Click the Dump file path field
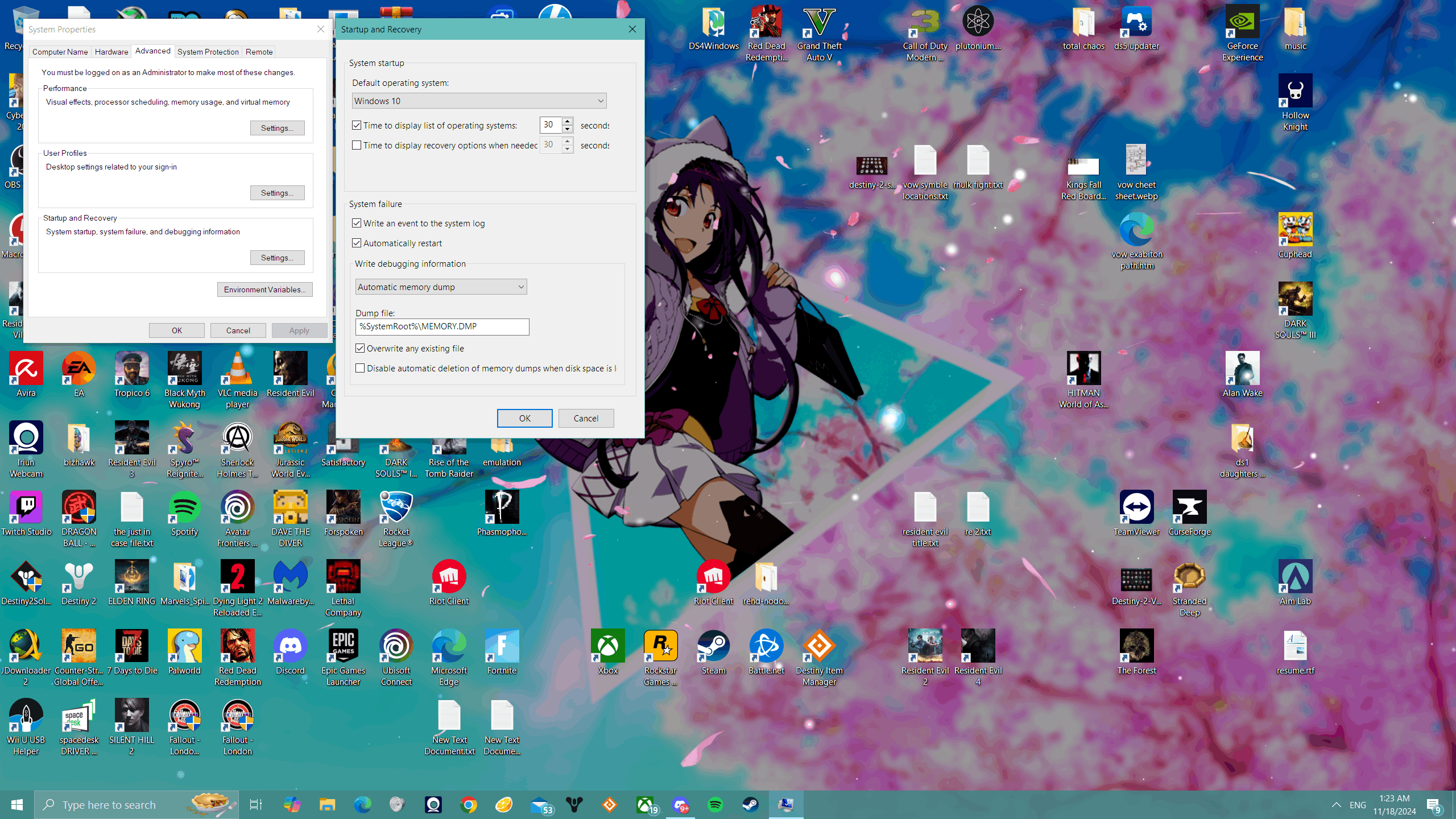 (x=442, y=327)
